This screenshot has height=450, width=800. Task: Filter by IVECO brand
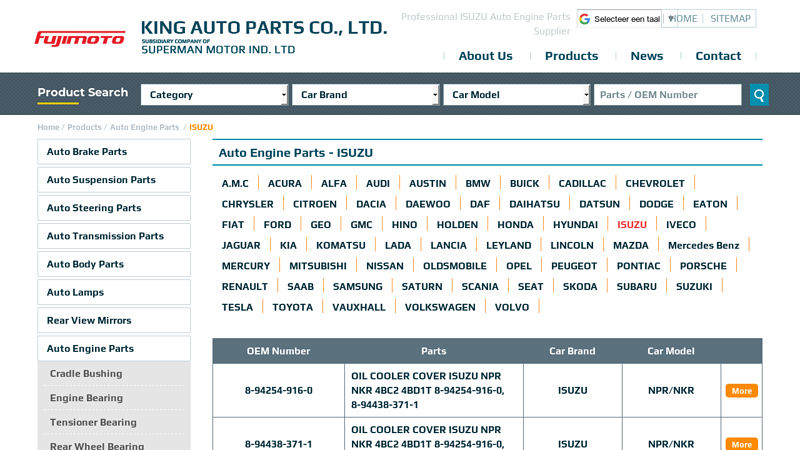click(x=681, y=225)
